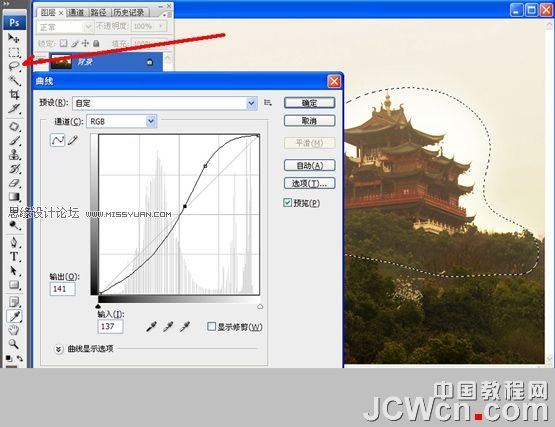Toggle lock all

coord(96,44)
